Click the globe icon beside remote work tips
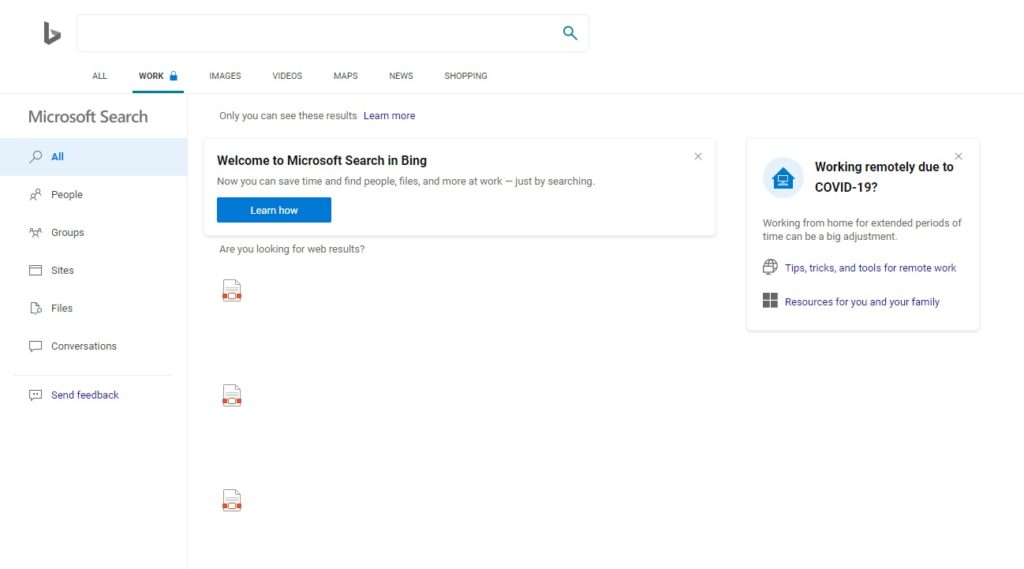This screenshot has width=1024, height=569. 770,267
